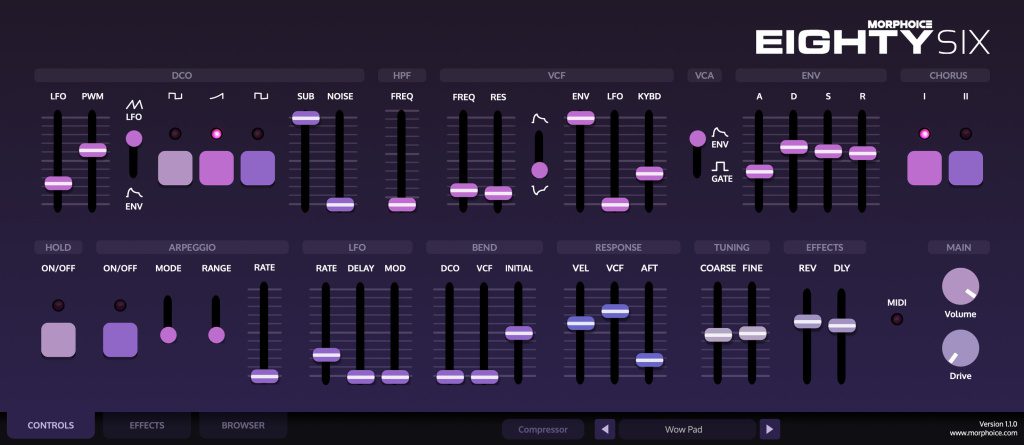The image size is (1024, 445).
Task: Click the pulse wave indicator LED
Action: [x=175, y=134]
